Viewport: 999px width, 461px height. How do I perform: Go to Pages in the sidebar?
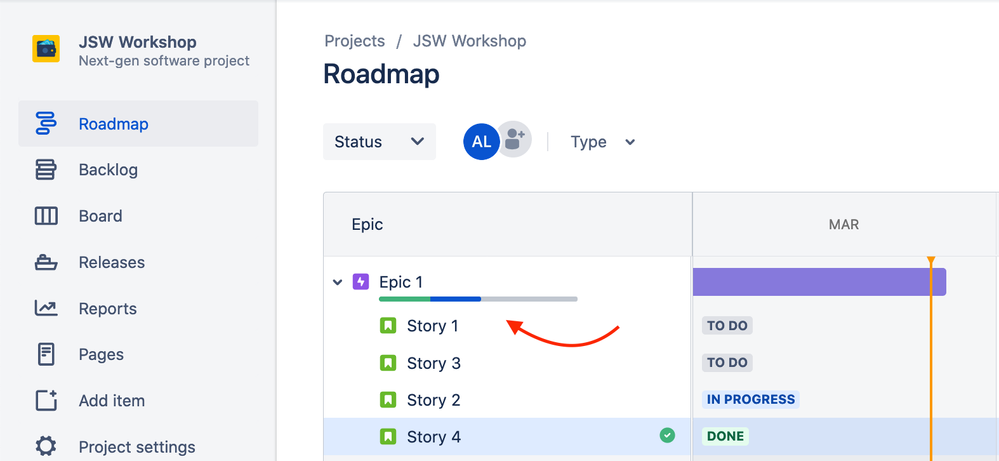138,354
